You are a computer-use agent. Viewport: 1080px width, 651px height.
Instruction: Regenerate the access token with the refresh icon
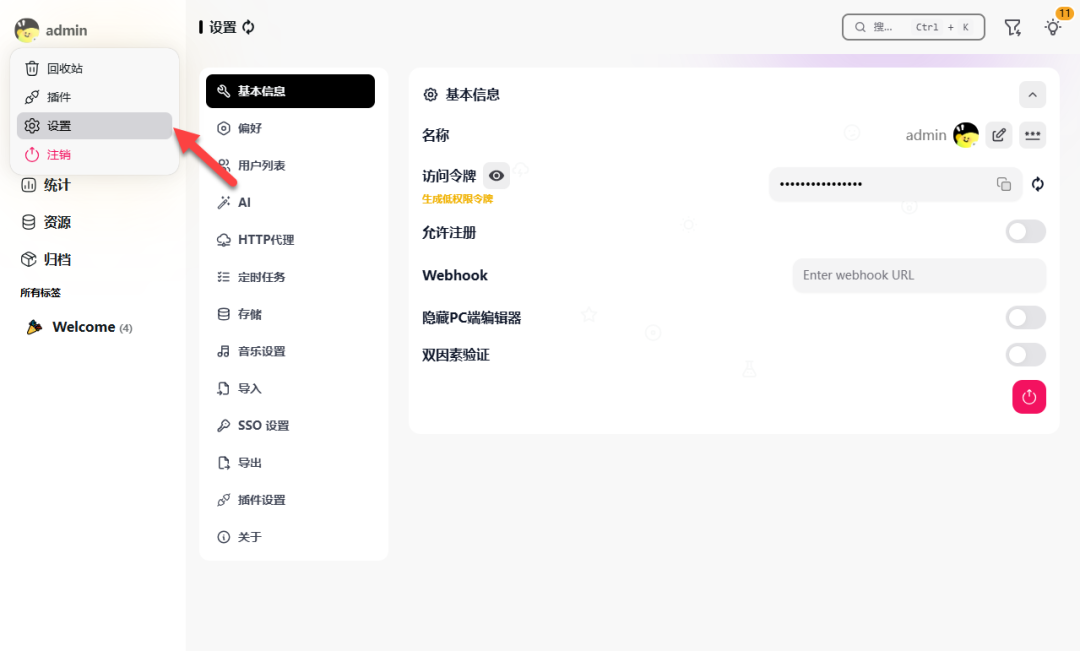point(1037,184)
